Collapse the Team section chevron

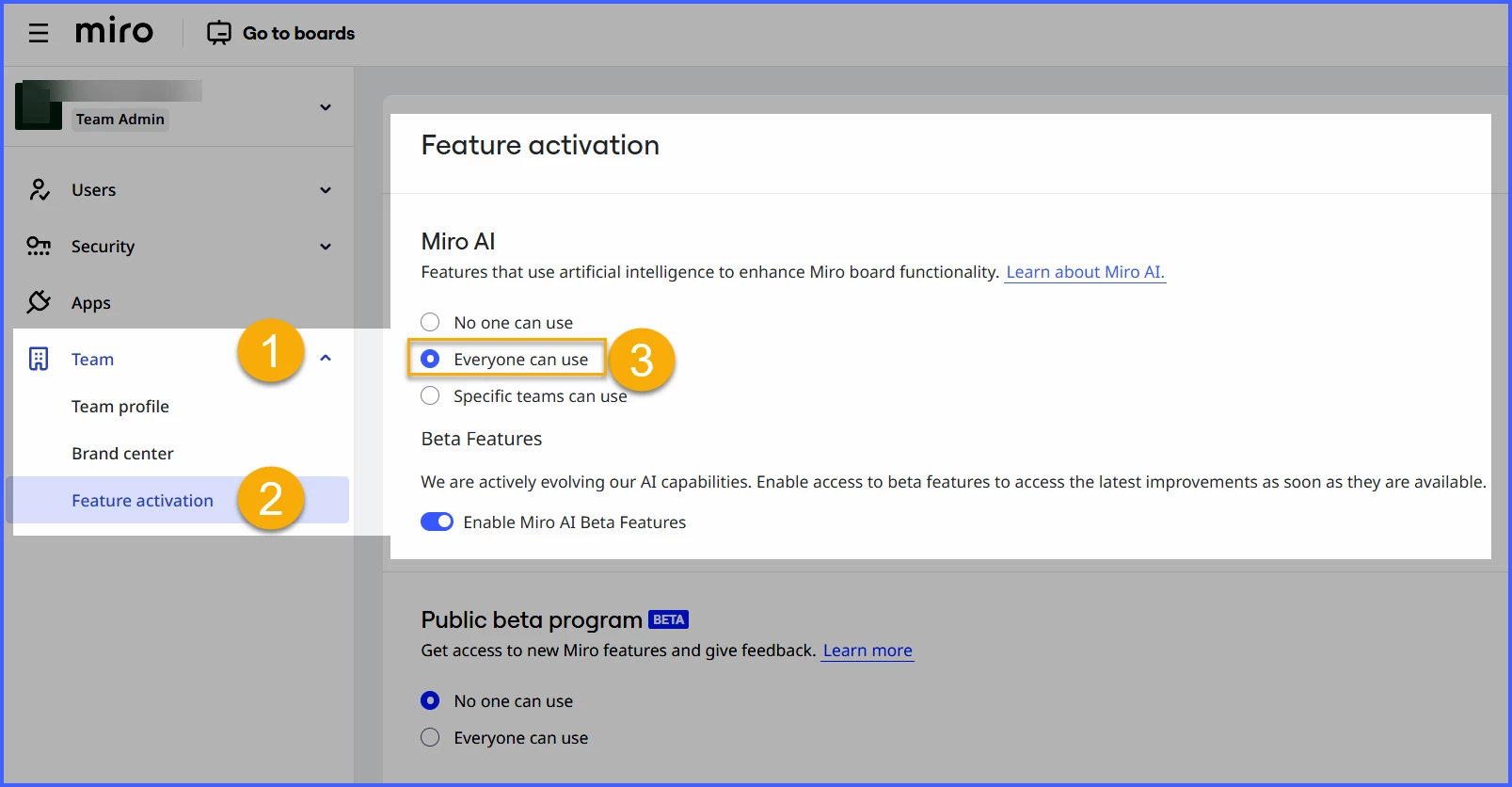point(326,358)
